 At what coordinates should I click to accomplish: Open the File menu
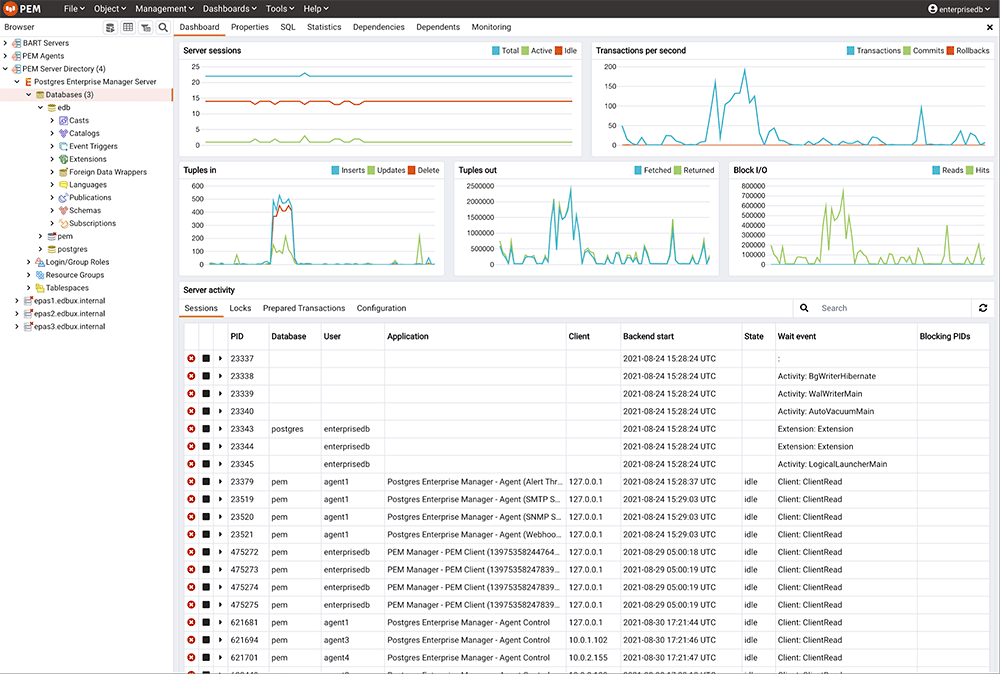pos(74,9)
